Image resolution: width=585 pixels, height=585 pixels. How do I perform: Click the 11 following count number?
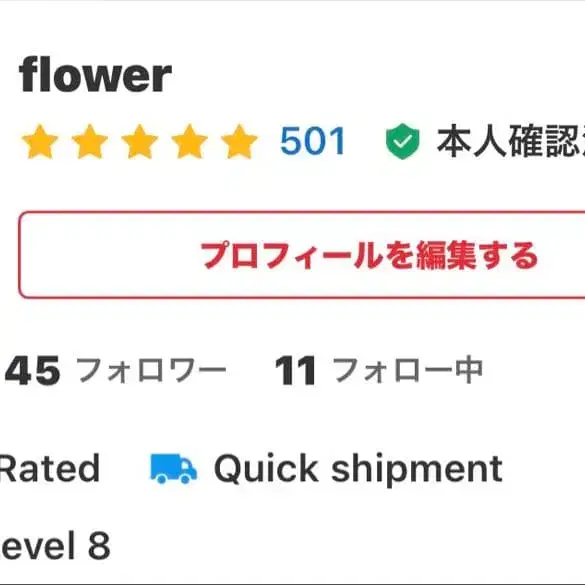pos(295,370)
